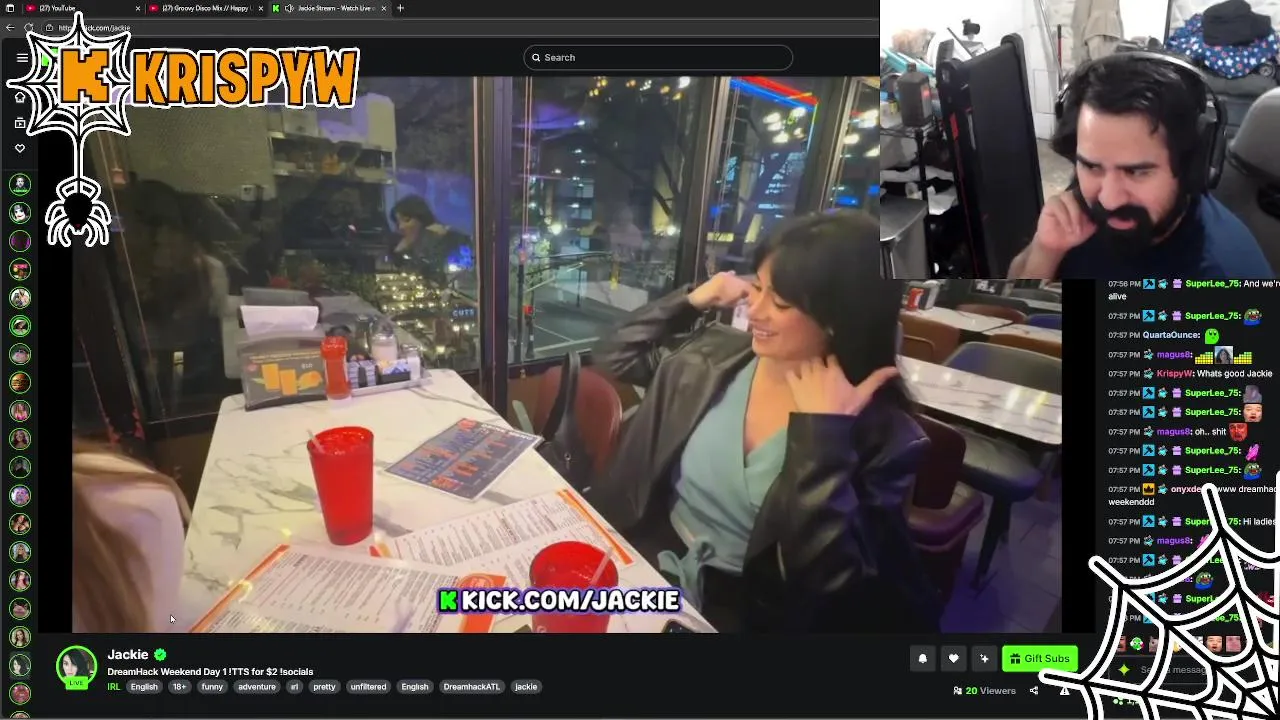The width and height of the screenshot is (1280, 720).
Task: Select the 18+ tag
Action: tap(179, 687)
